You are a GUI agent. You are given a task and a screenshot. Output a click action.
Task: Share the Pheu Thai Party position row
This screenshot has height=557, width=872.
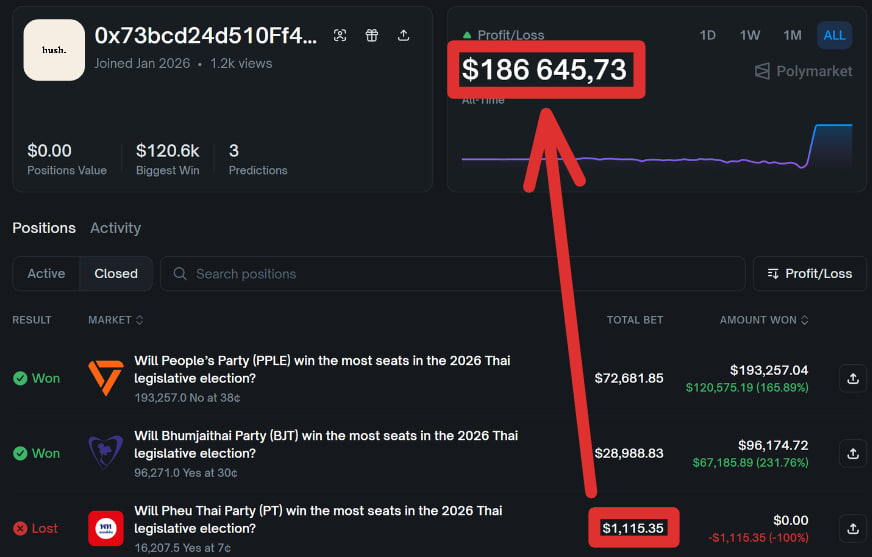click(x=853, y=528)
